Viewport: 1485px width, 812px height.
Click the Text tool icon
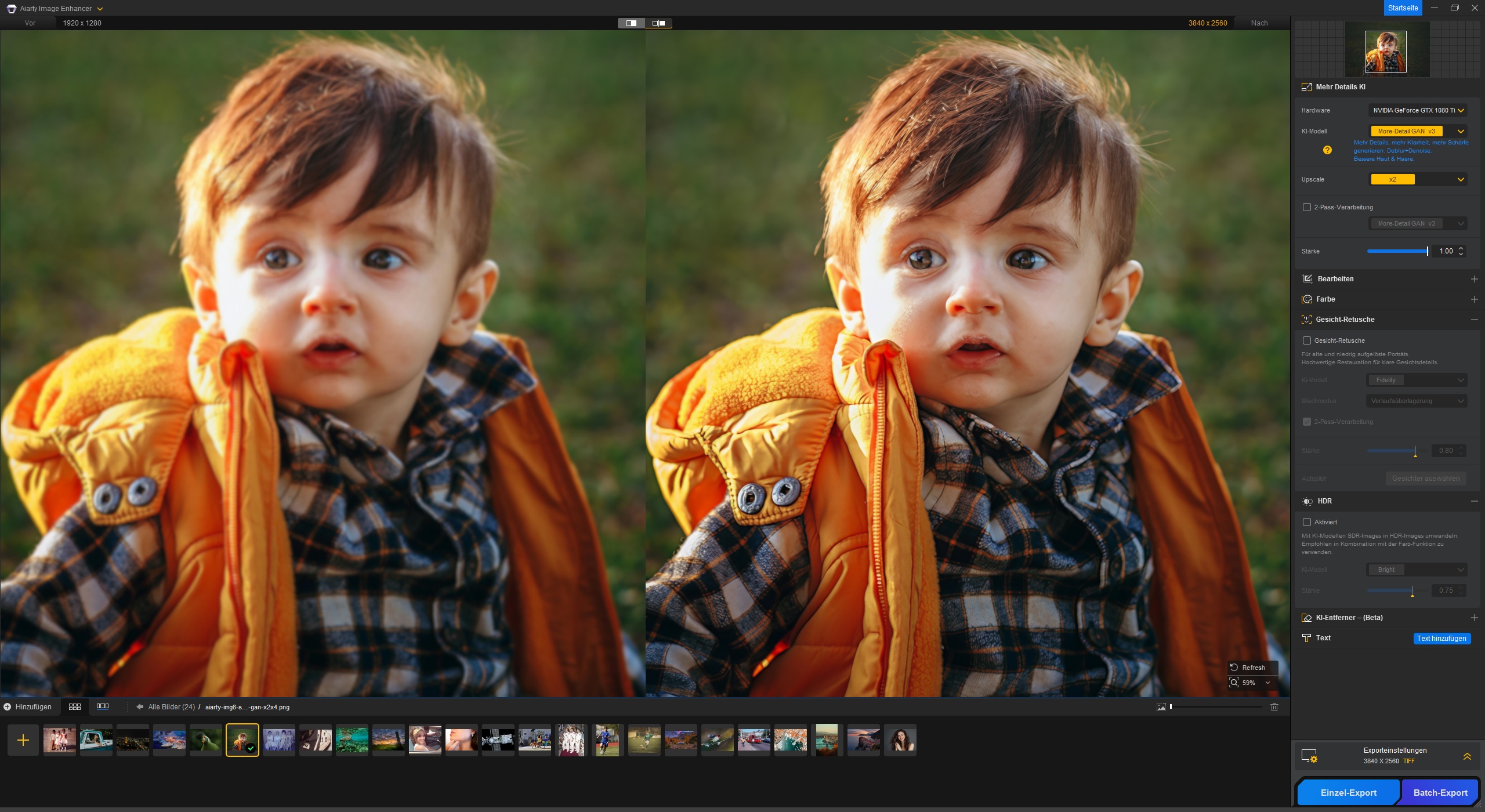1307,638
